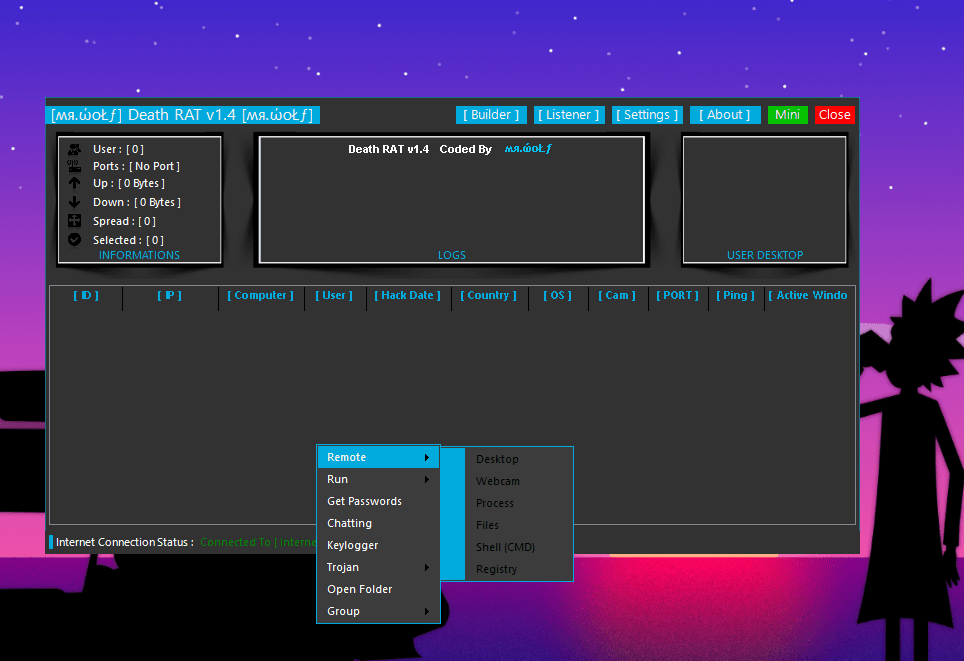964x661 pixels.
Task: Expand the Run submenu arrow
Action: 427,480
